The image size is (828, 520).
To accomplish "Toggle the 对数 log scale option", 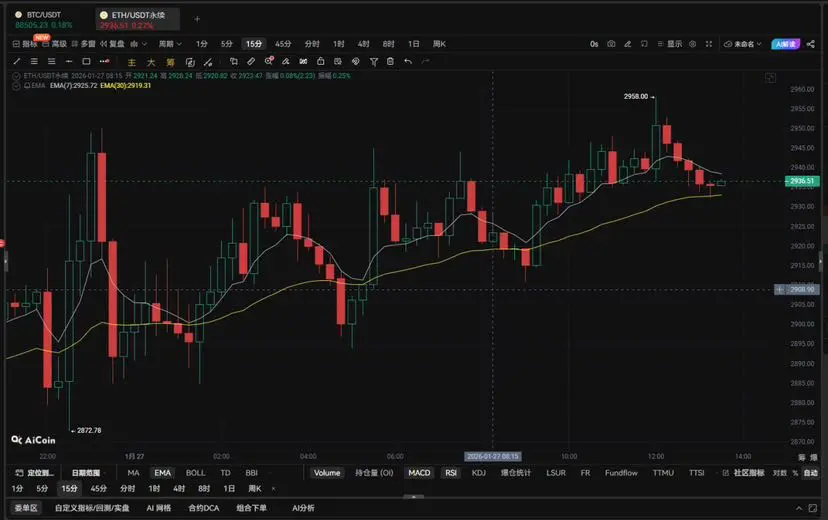I will [779, 473].
